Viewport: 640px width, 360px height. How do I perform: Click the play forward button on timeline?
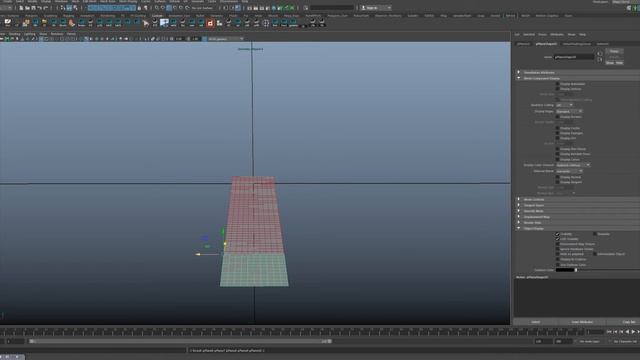point(633,332)
